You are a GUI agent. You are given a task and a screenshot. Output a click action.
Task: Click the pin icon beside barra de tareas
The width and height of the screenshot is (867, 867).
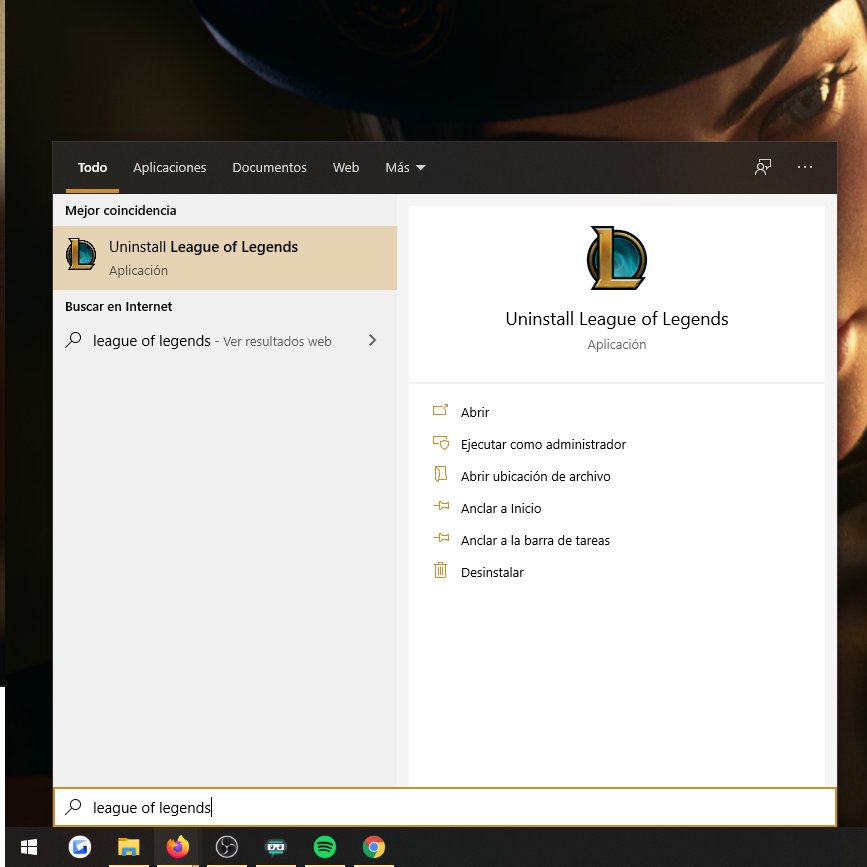pyautogui.click(x=441, y=538)
